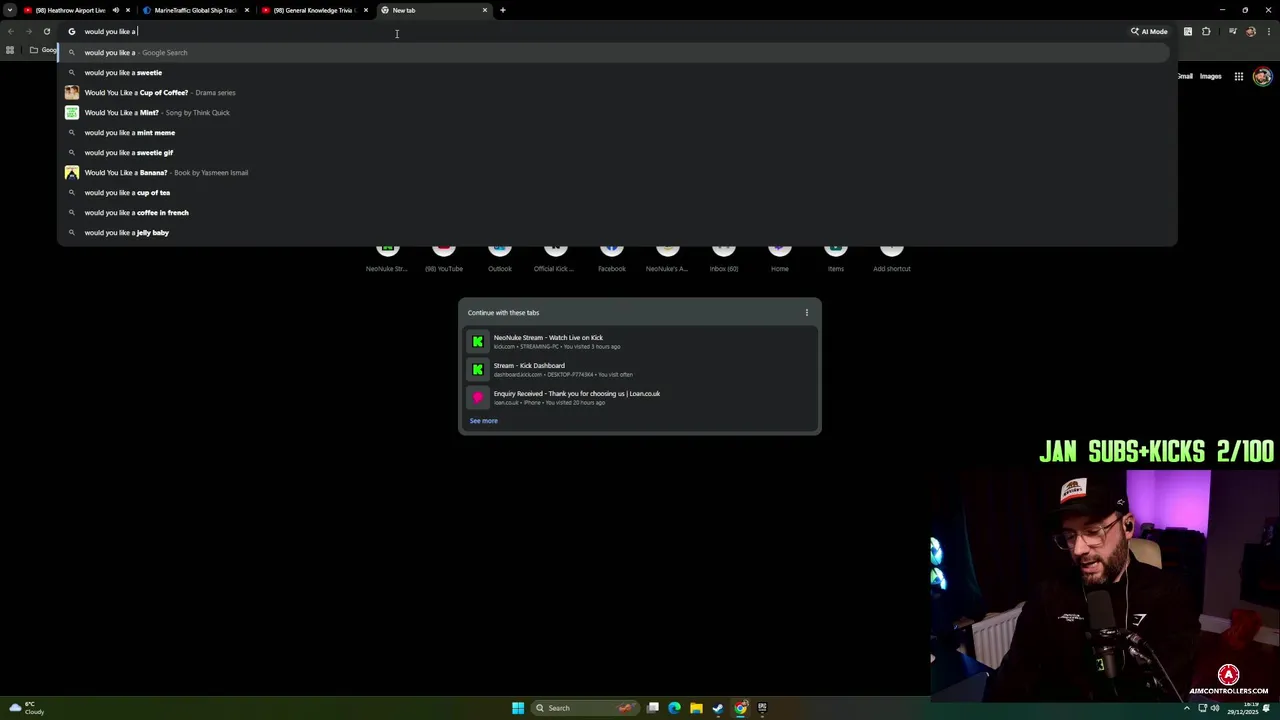Open 'Stream - Kick Dashboard' entry
This screenshot has height=720, width=1280.
[x=640, y=370]
